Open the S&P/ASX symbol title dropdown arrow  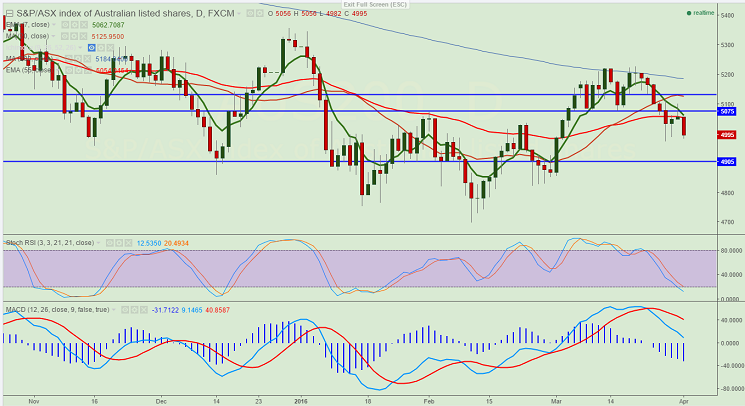pyautogui.click(x=239, y=14)
